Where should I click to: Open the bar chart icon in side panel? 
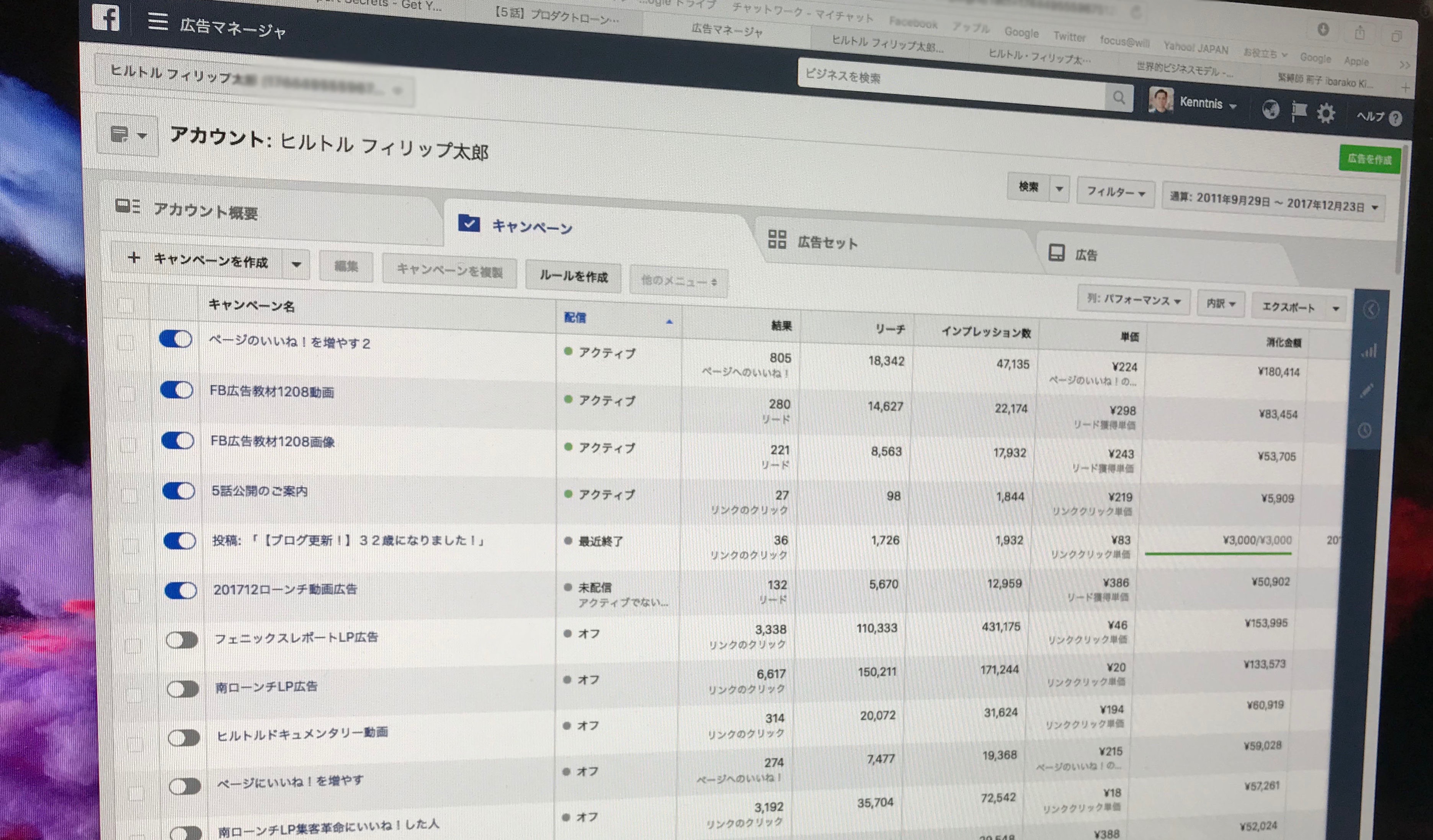point(1369,350)
